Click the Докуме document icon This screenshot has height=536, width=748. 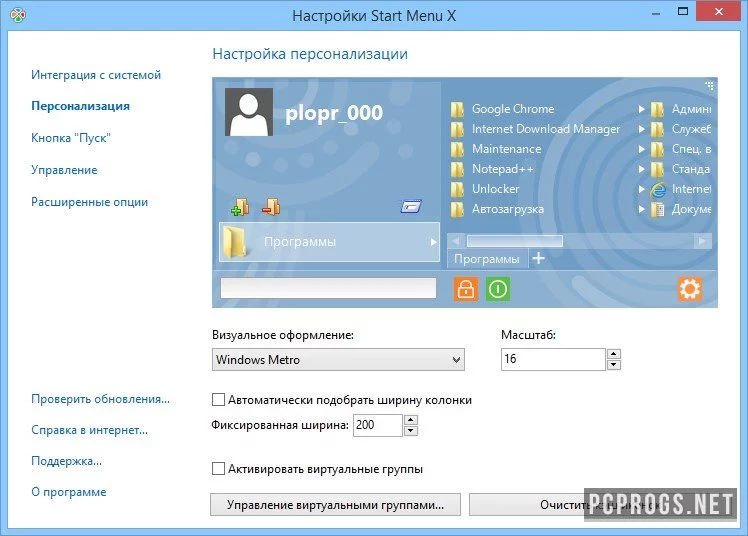658,209
